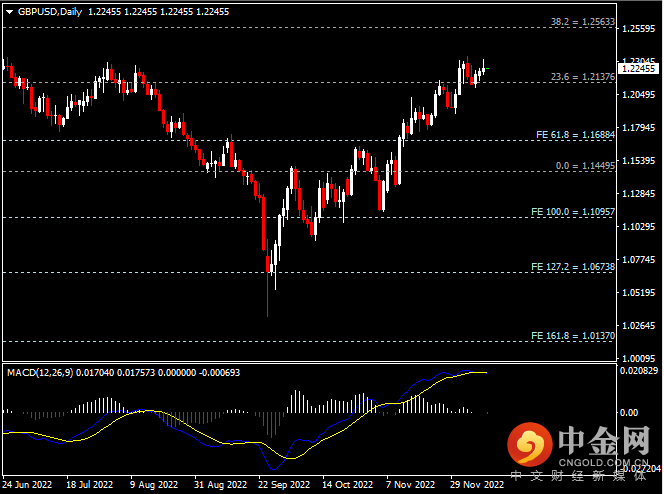
Task: Click the current price tag 1.22455 on axis
Action: (640, 69)
